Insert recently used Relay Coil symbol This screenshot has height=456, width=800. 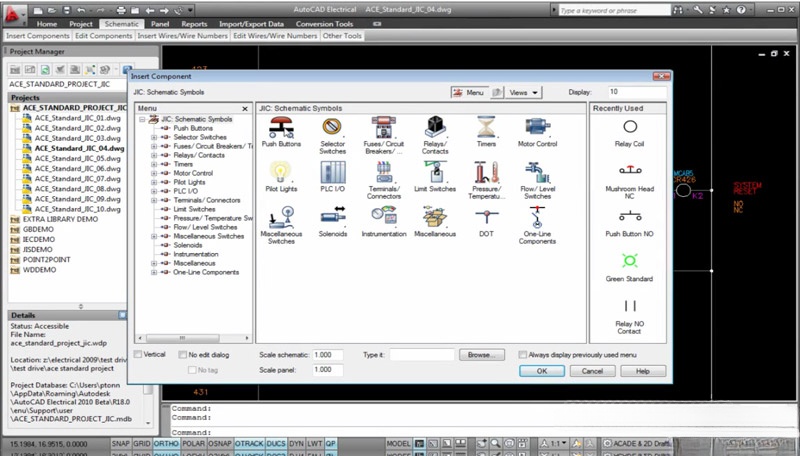630,126
